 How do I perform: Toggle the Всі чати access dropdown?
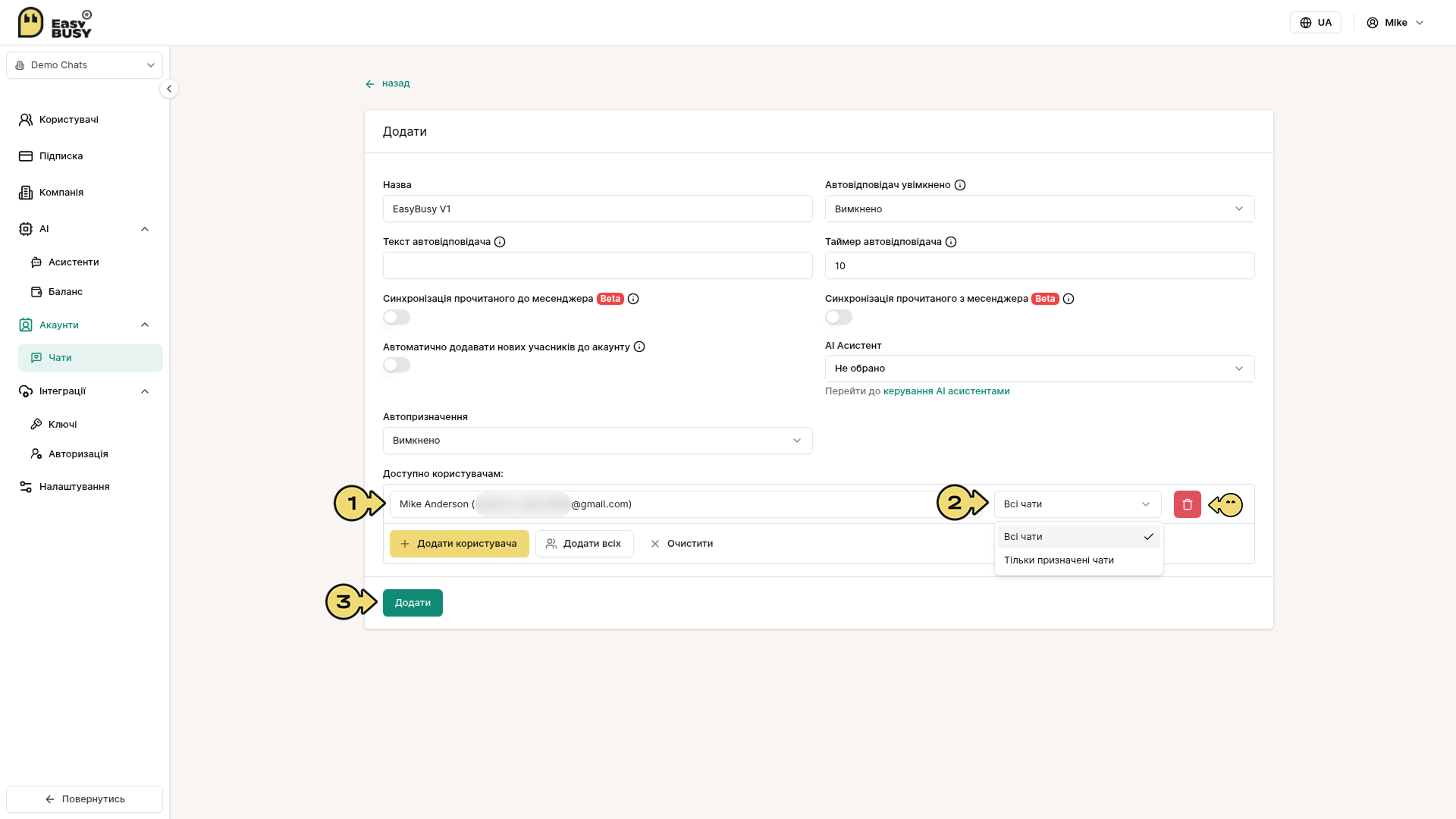[1078, 504]
